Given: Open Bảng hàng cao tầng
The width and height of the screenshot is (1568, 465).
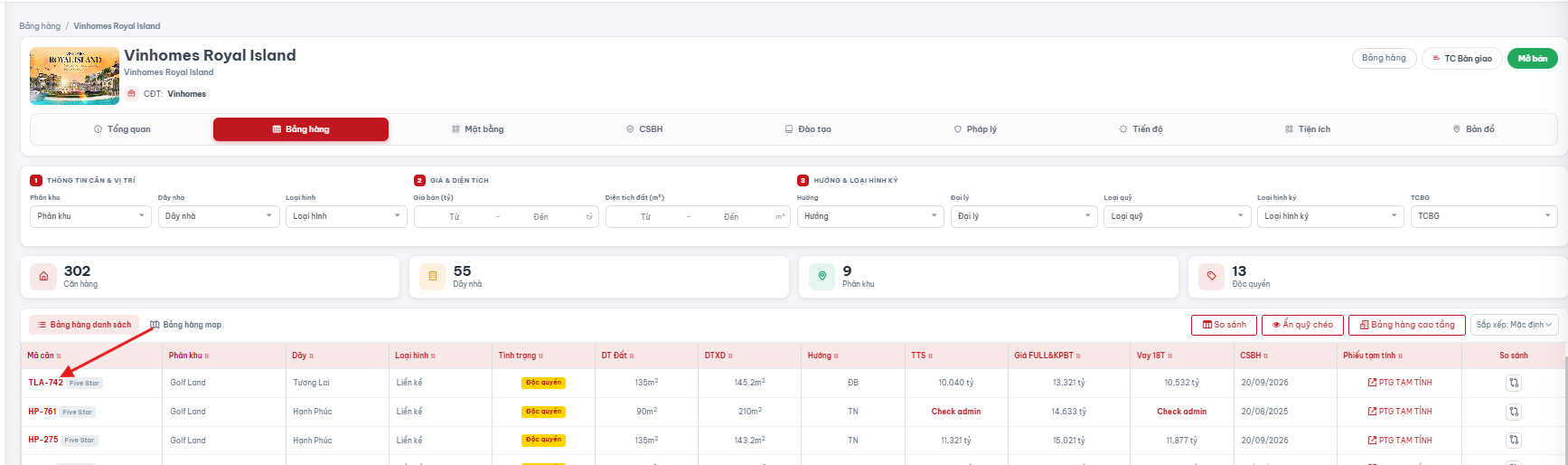Looking at the screenshot, I should (1407, 325).
